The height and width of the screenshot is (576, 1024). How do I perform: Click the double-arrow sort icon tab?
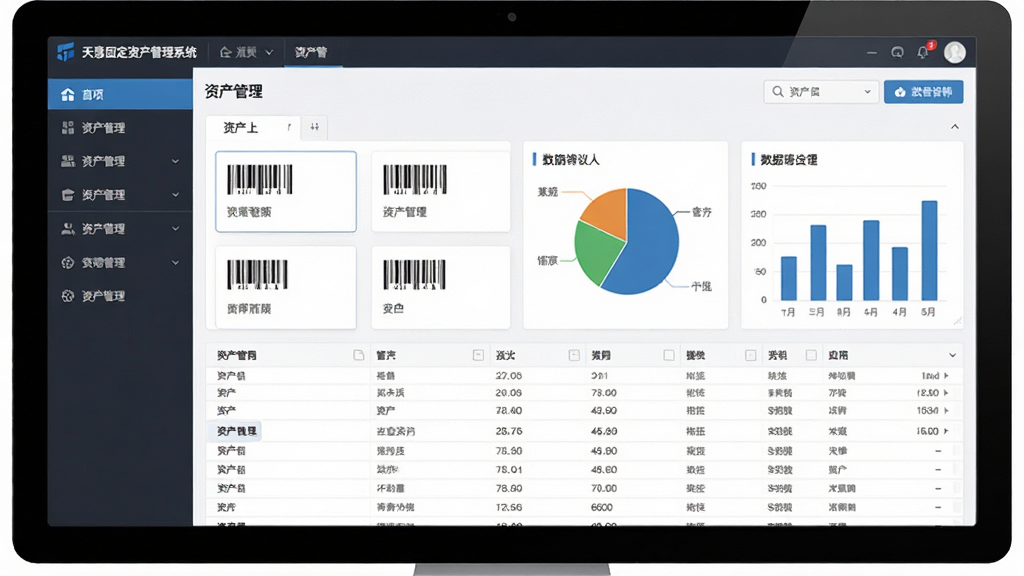coord(315,127)
